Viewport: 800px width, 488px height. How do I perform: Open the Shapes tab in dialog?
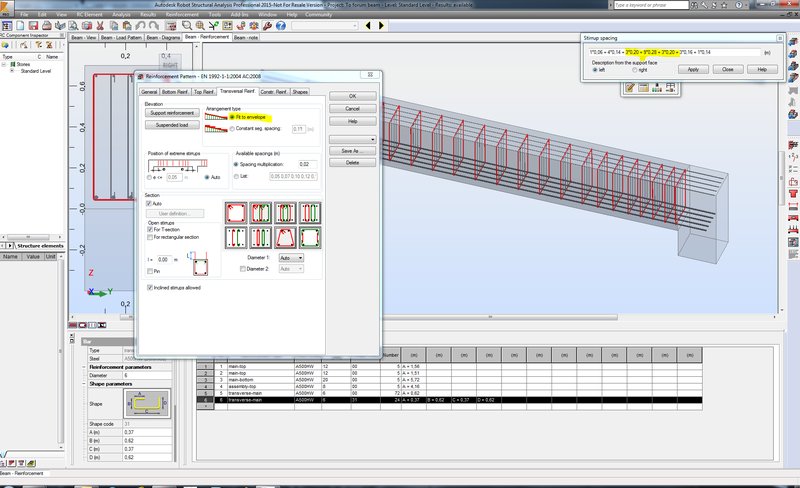click(300, 92)
